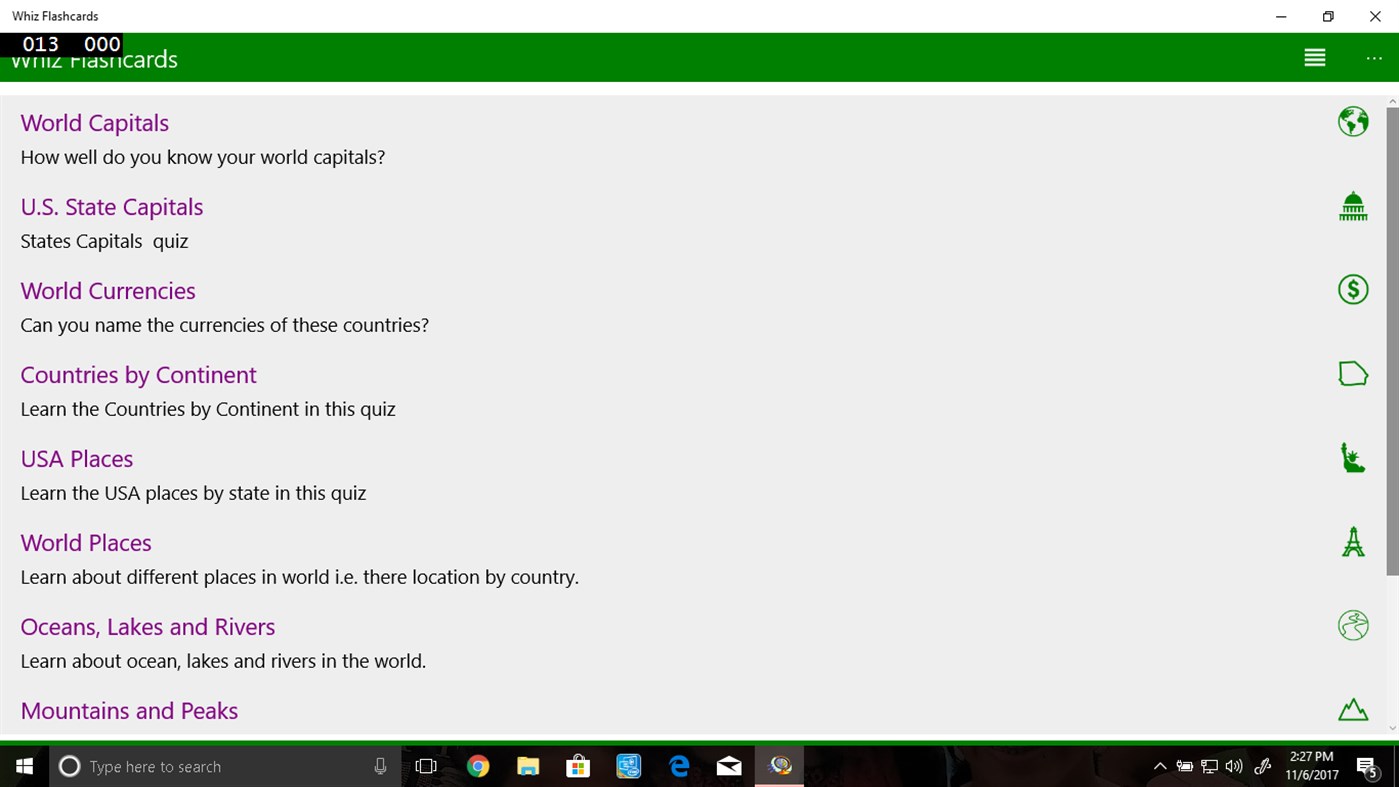Click the dollar sign icon next to World Currencies
The width and height of the screenshot is (1399, 787).
(1352, 289)
